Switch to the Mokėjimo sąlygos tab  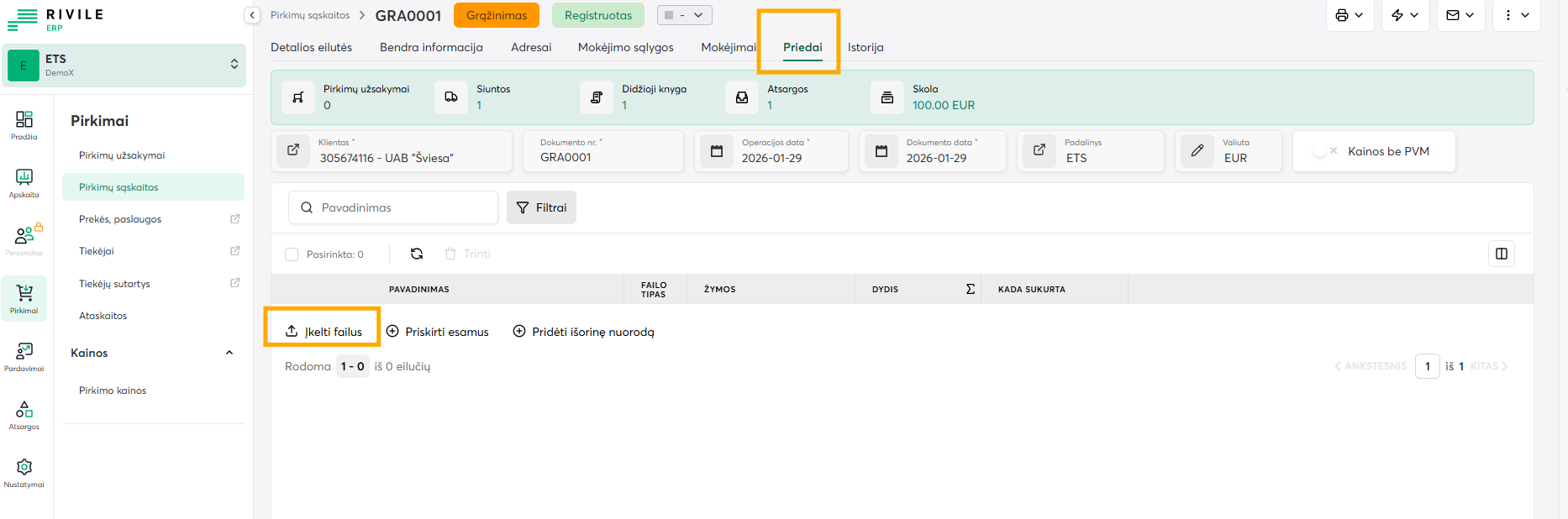pyautogui.click(x=625, y=47)
